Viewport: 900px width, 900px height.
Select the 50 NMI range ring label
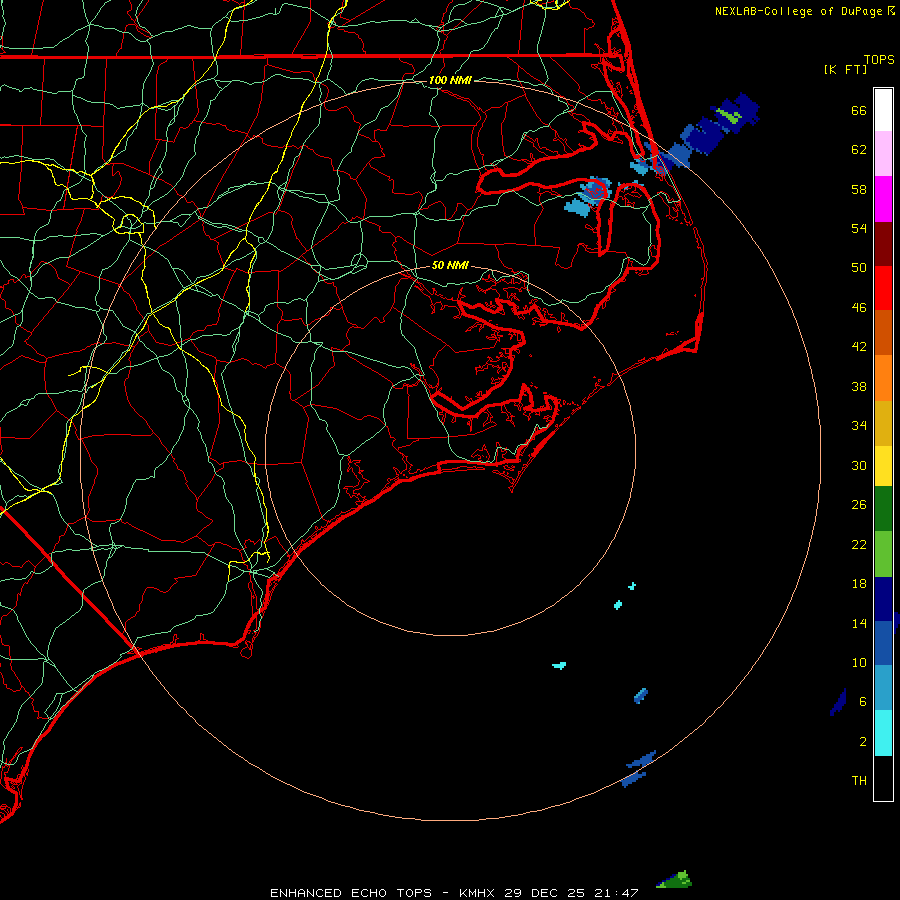pos(450,265)
